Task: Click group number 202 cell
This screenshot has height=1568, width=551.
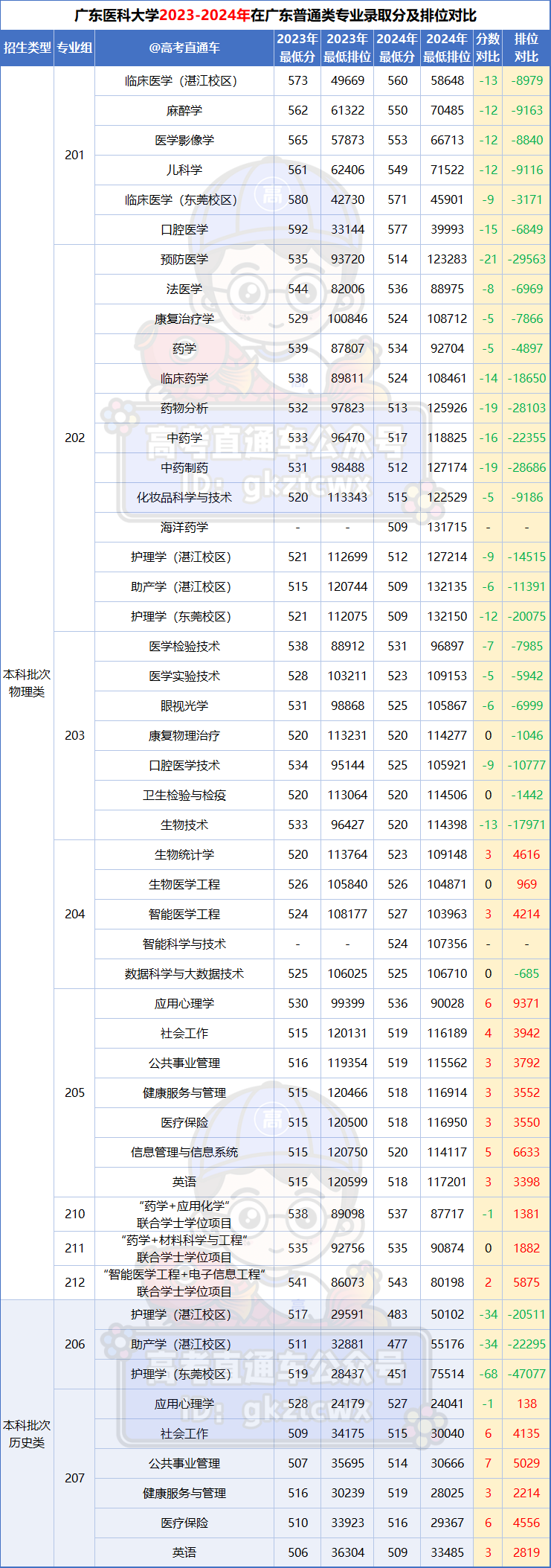Action: [74, 438]
